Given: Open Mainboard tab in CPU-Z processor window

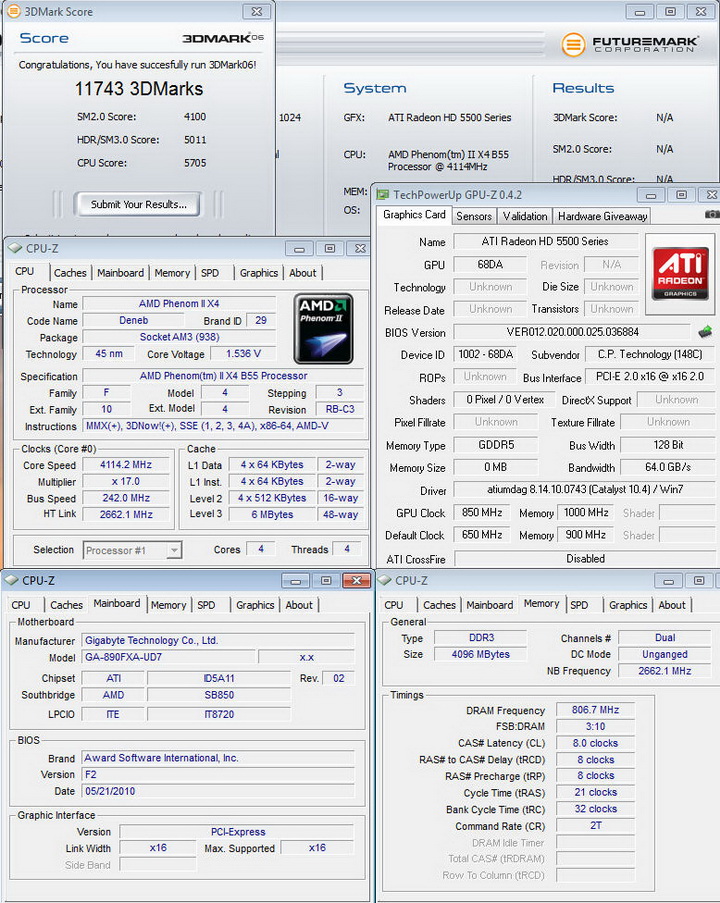Looking at the screenshot, I should [120, 273].
